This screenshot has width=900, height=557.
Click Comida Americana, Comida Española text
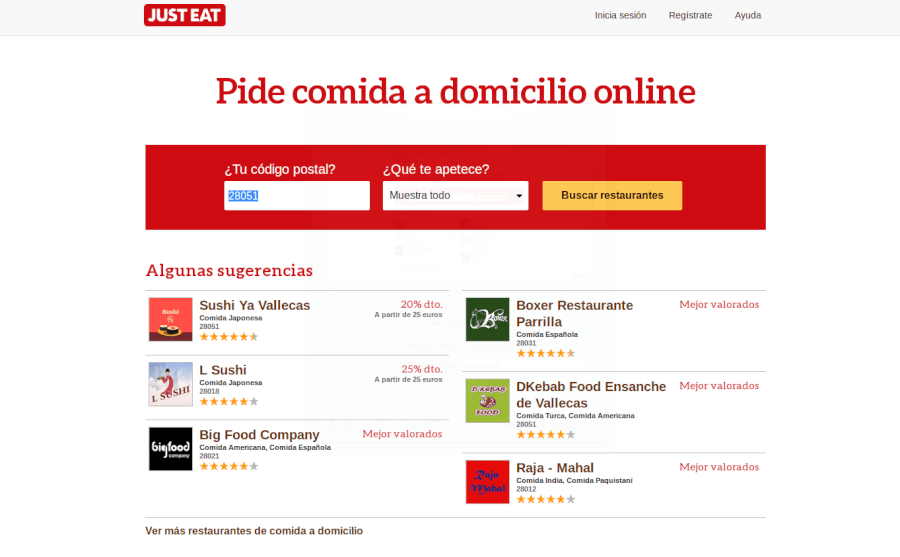265,448
